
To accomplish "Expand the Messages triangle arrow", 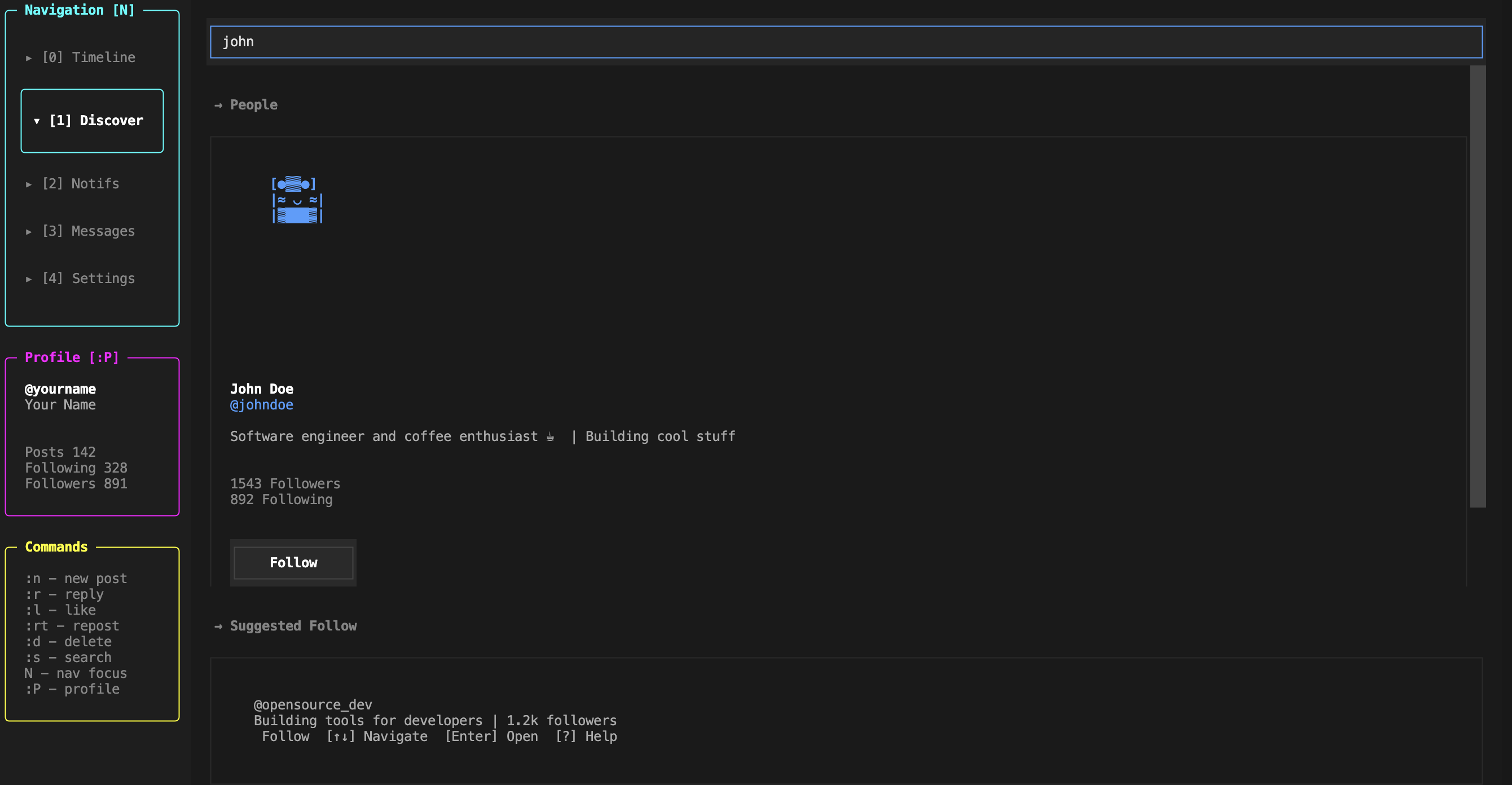I will point(29,232).
